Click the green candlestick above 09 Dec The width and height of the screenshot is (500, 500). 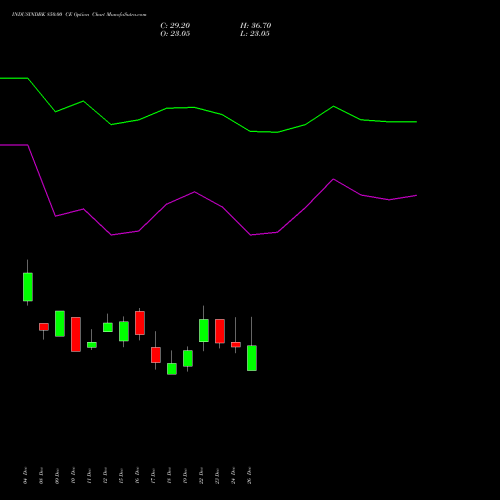[x=60, y=324]
